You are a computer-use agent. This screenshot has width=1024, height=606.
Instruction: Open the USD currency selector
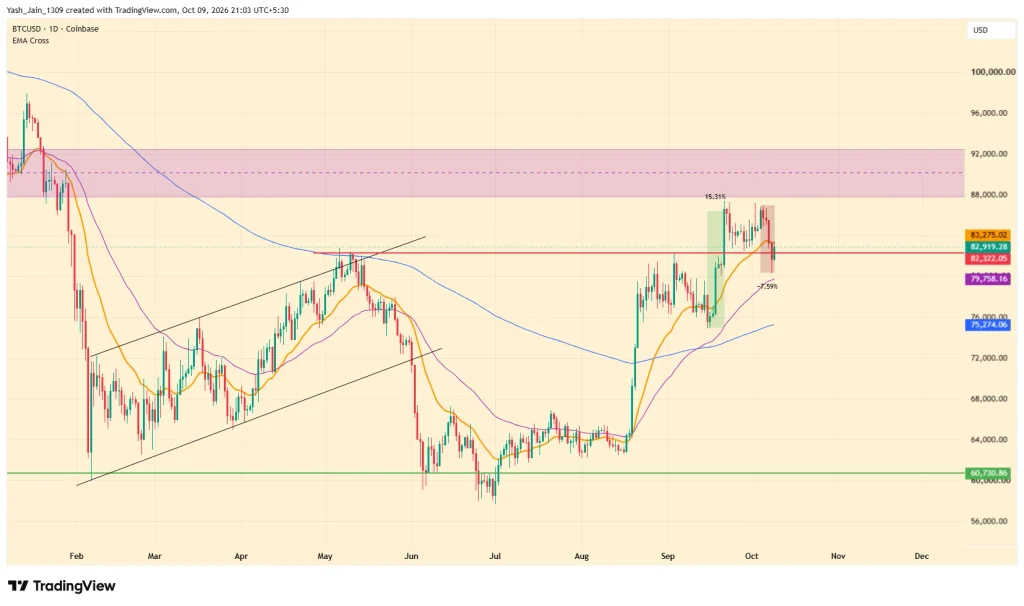[990, 30]
